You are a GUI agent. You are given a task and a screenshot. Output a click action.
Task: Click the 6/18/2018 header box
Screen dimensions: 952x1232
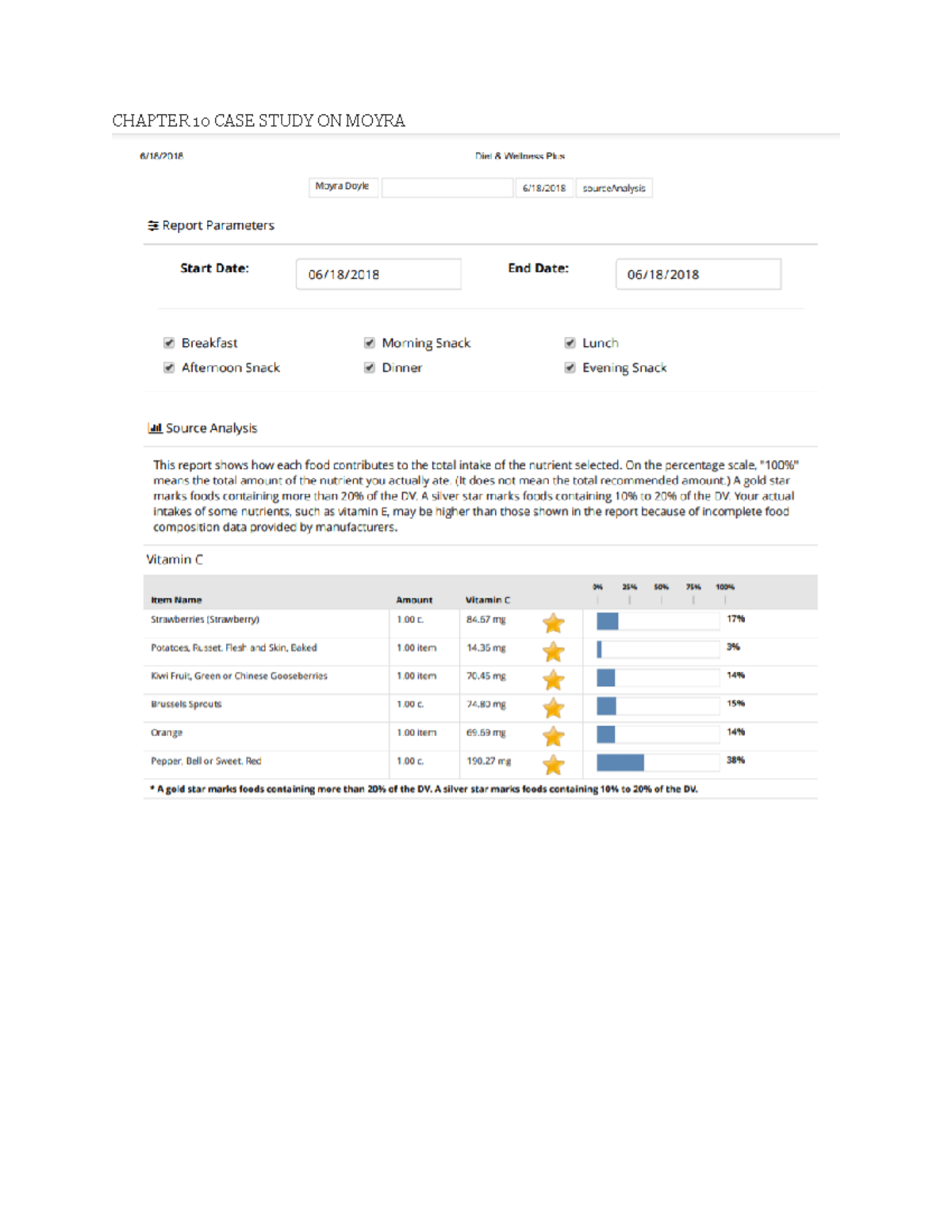coord(544,188)
